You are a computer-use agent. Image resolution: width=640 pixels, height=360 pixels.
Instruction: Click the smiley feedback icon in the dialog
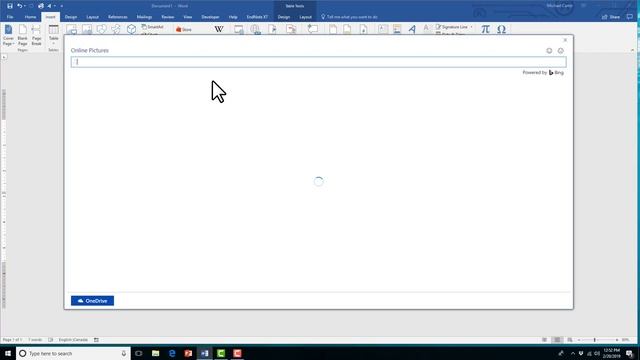click(549, 51)
